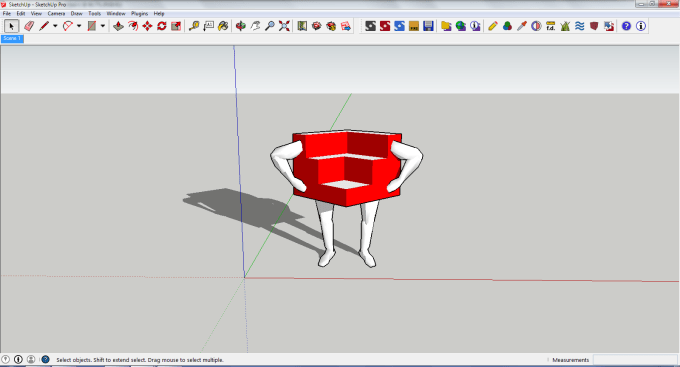The height and width of the screenshot is (367, 680).
Task: Click the Measurements input field
Action: tap(635, 360)
